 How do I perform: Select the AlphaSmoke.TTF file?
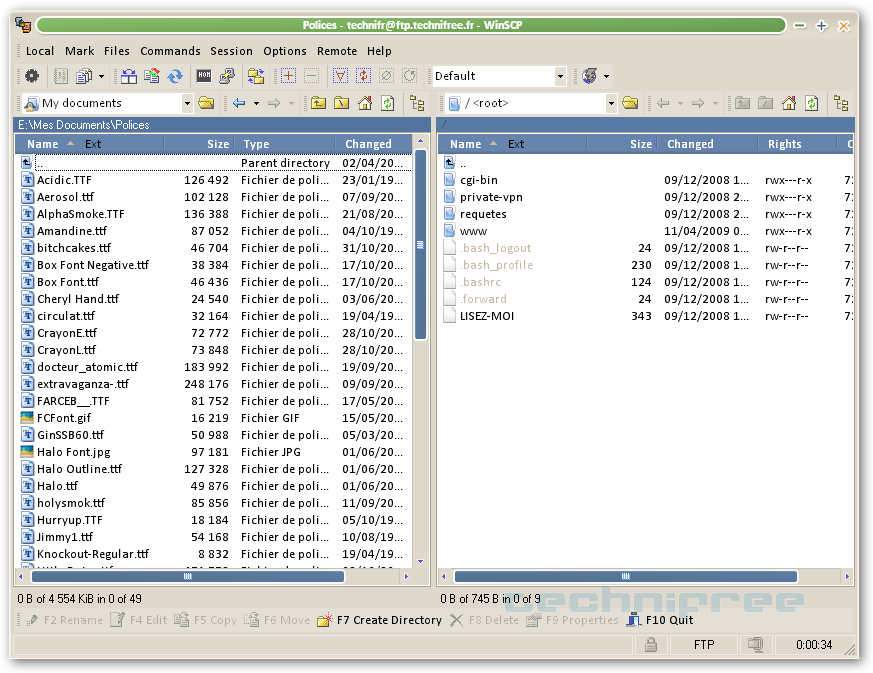[80, 214]
